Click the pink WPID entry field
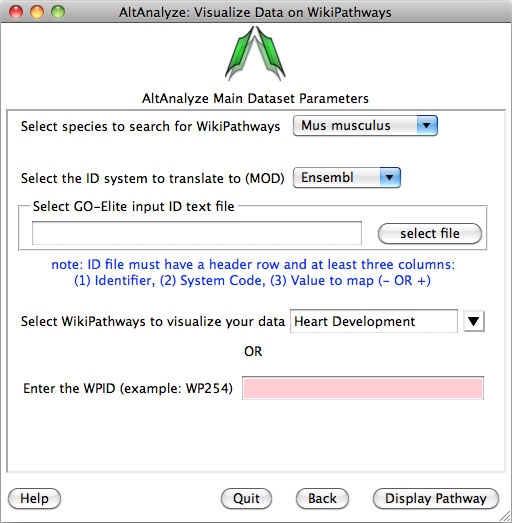Viewport: 512px width, 523px height. click(363, 388)
